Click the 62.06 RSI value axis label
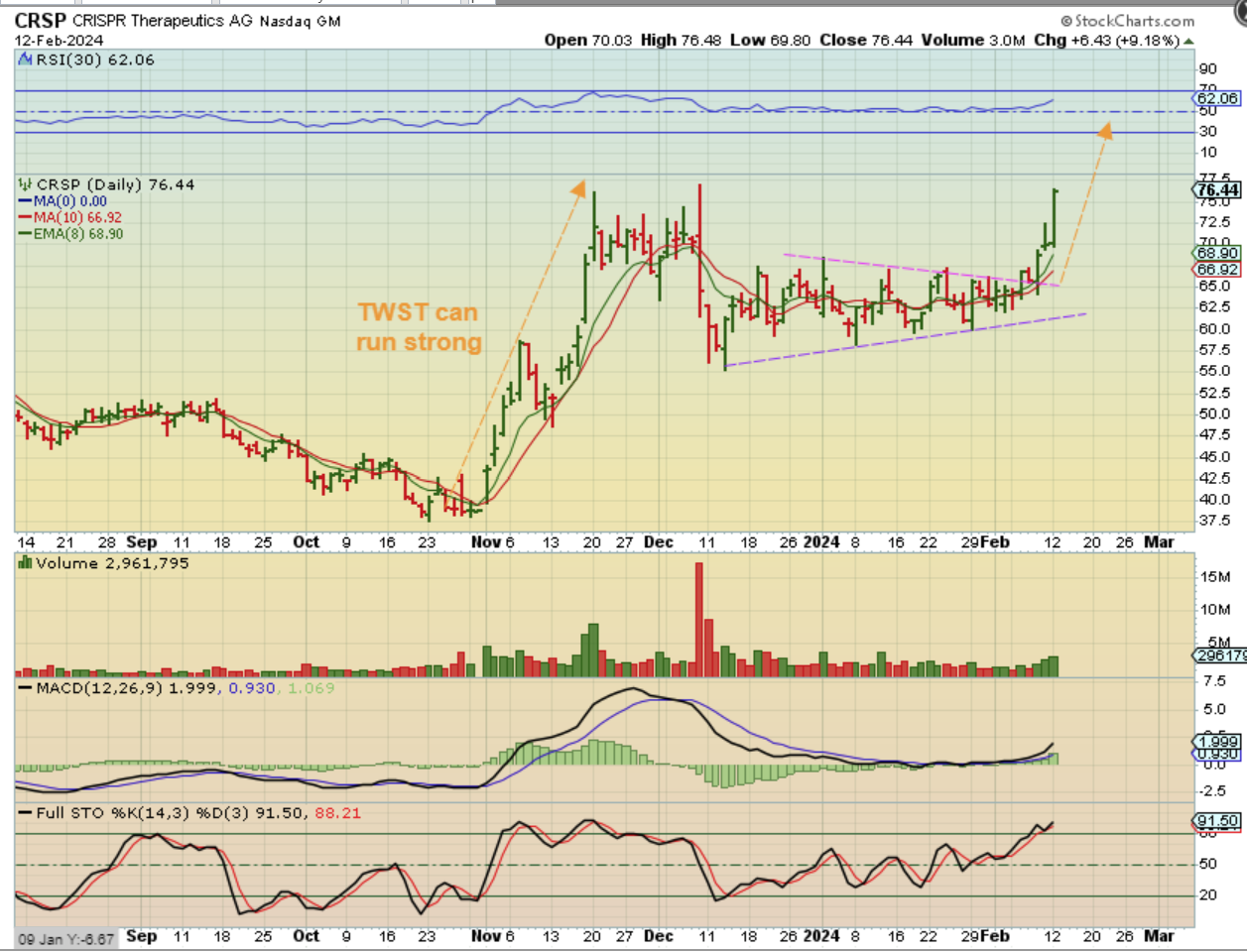 pyautogui.click(x=1217, y=98)
